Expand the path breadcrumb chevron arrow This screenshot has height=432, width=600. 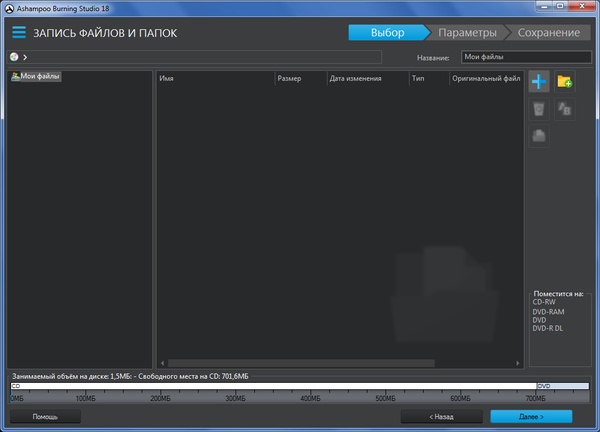(x=24, y=57)
